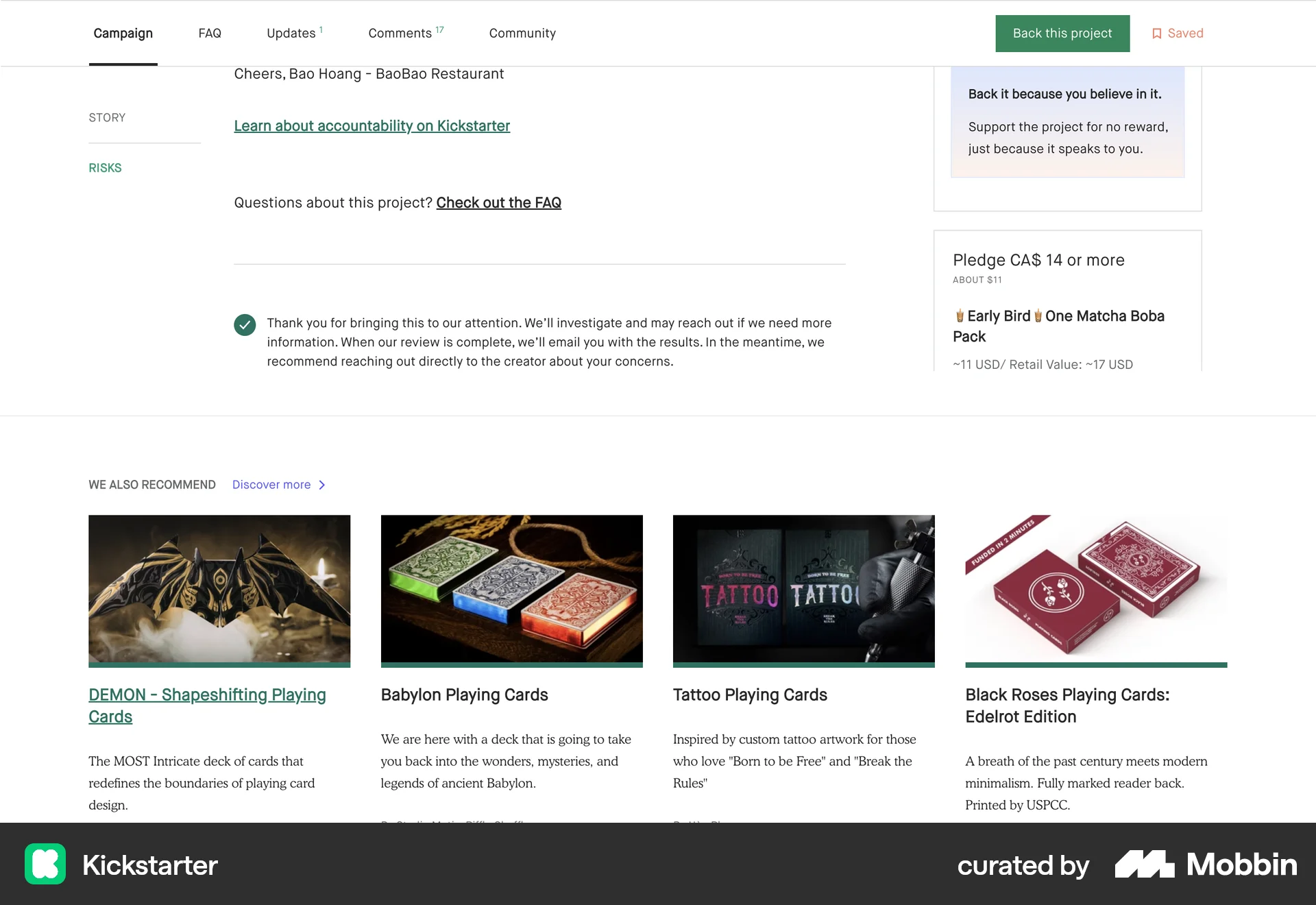Select the Campaign tab
This screenshot has height=905, width=1316.
(x=123, y=33)
